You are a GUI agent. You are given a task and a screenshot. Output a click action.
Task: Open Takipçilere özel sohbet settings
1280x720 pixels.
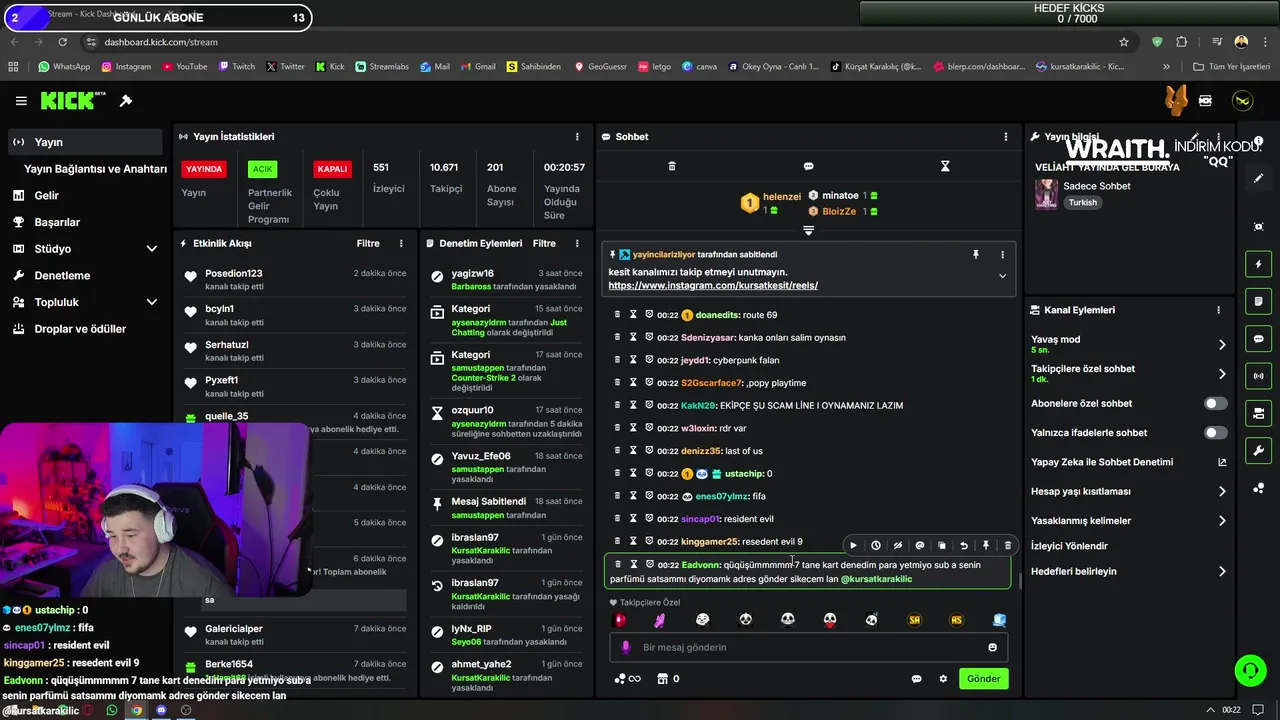tap(1128, 373)
